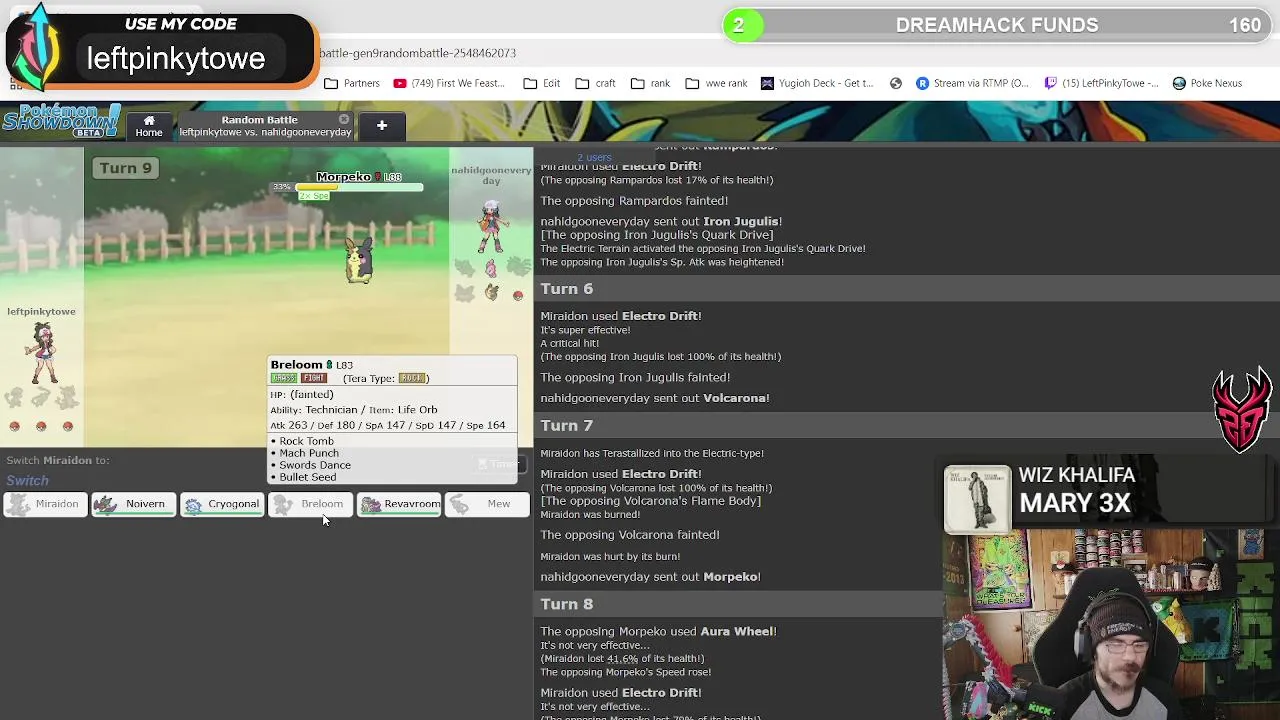Click 'The opposing Morpeko used Aura Wheel!' line
This screenshot has width=1280, height=720.
(658, 632)
